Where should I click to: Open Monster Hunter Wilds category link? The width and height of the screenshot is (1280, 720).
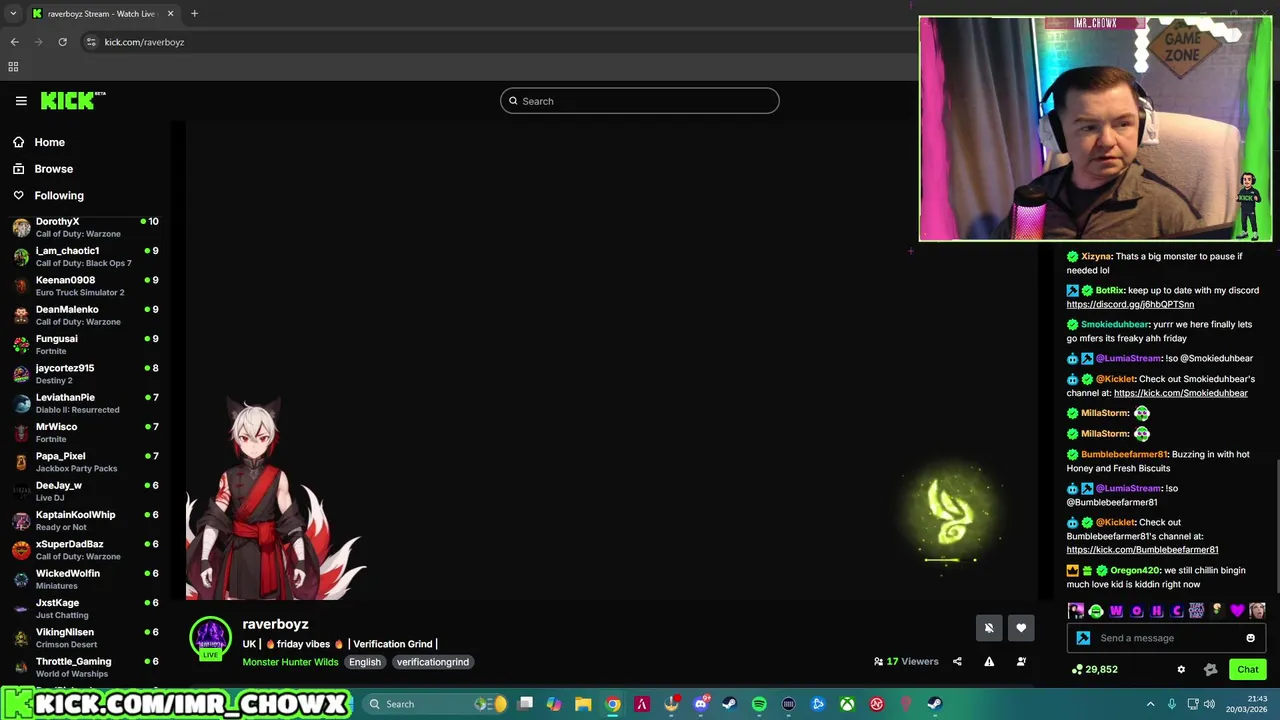click(x=290, y=662)
